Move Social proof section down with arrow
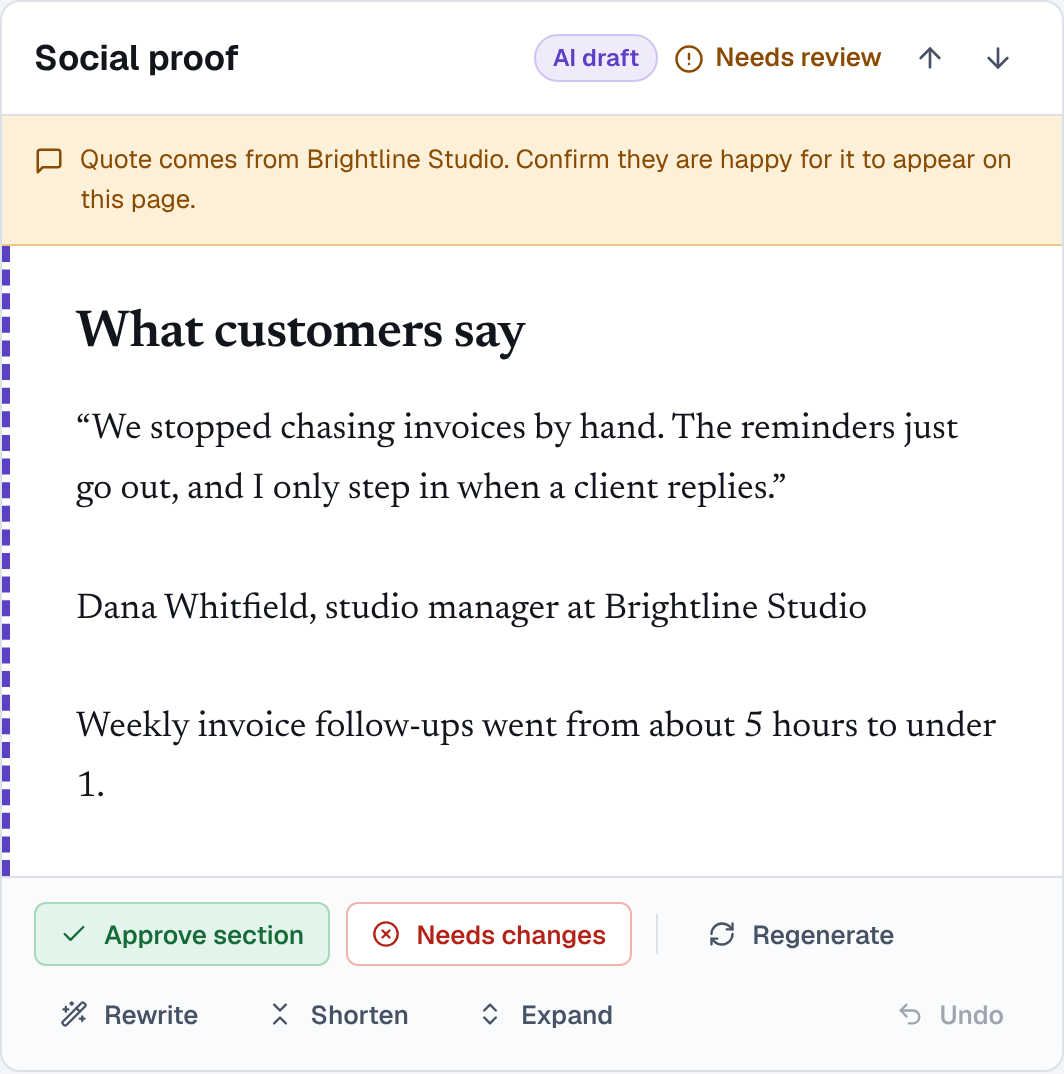Screen dimensions: 1064x1074 click(x=998, y=58)
